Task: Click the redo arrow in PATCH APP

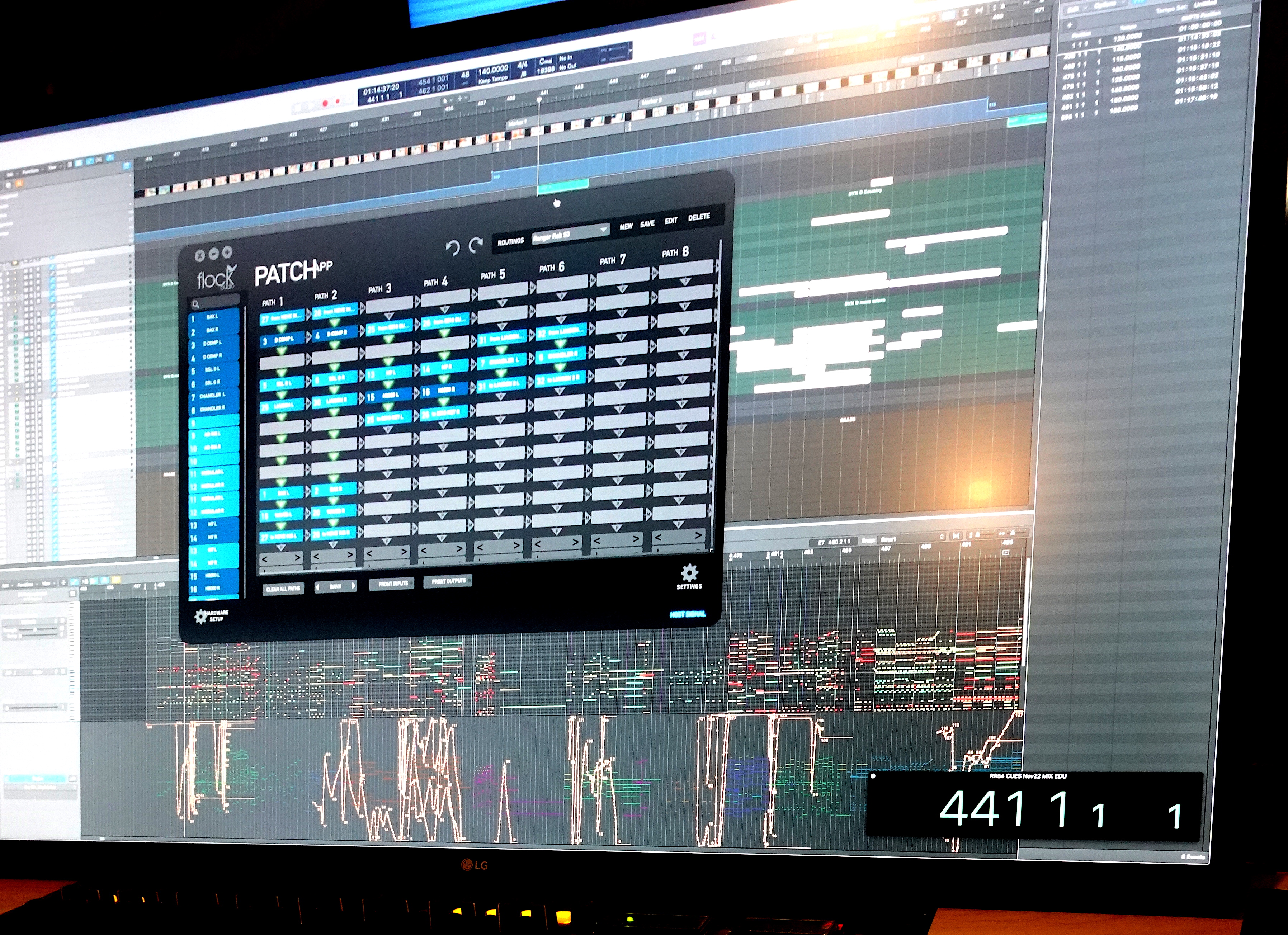Action: click(475, 245)
